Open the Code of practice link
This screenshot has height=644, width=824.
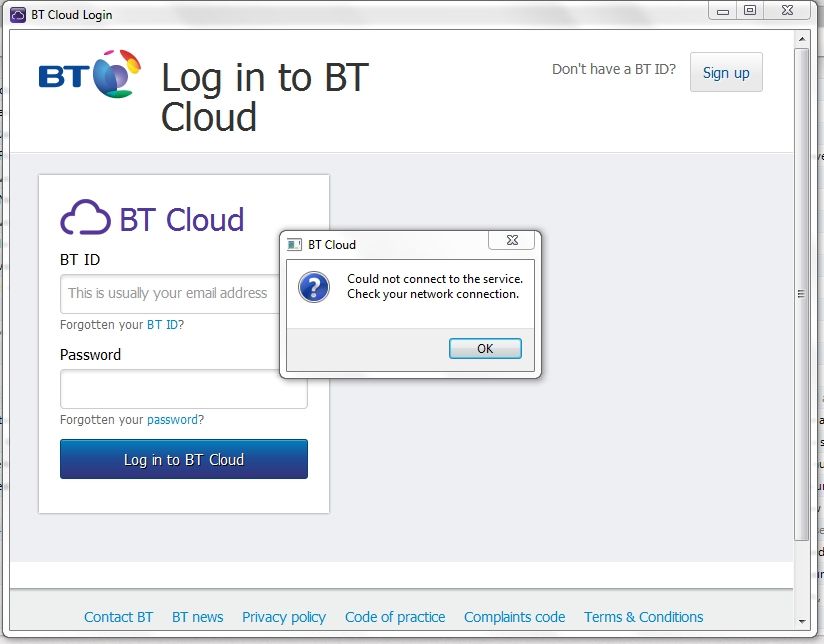click(x=395, y=617)
